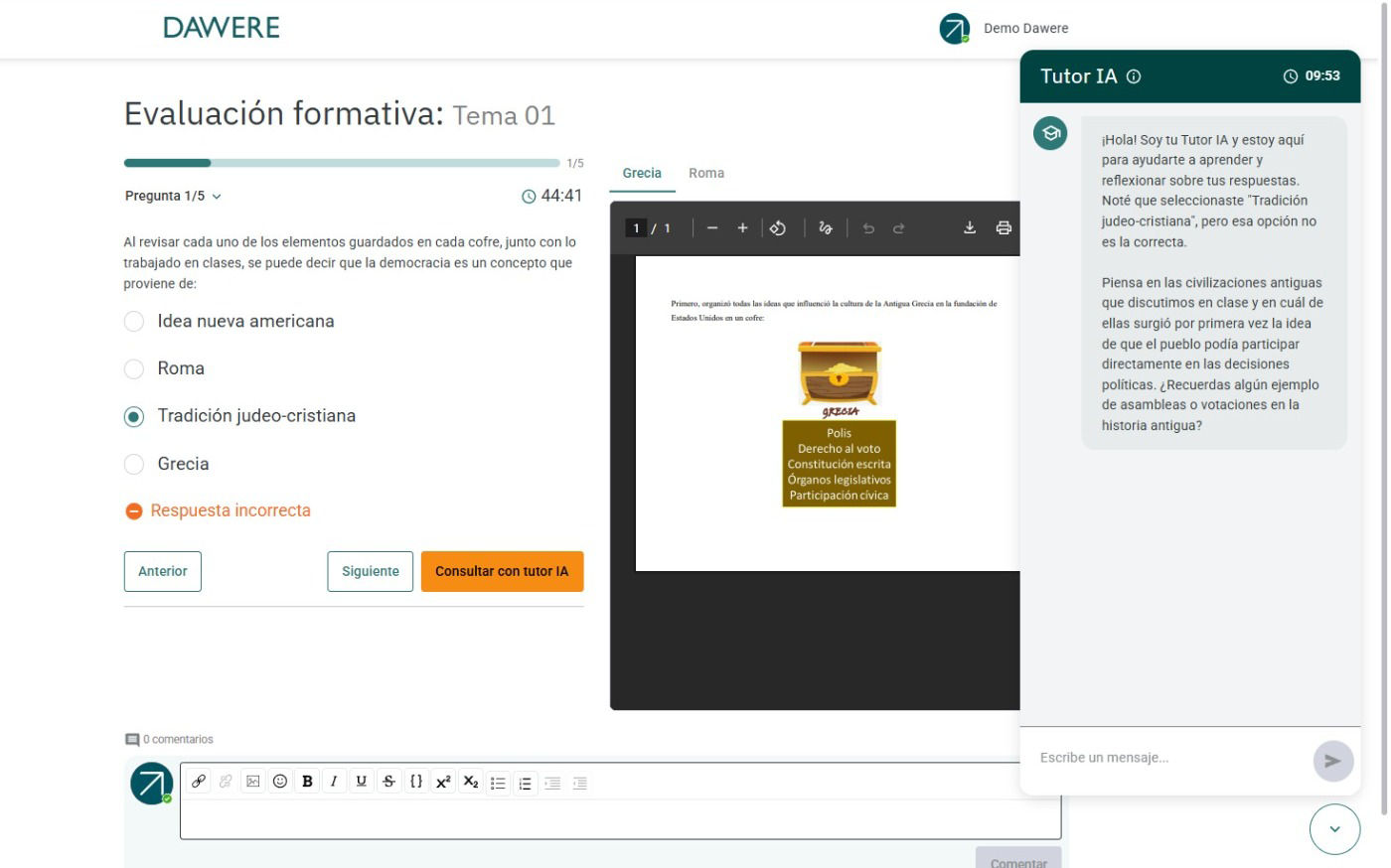Image resolution: width=1391 pixels, height=868 pixels.
Task: Send the message to Tutor IA
Action: 1332,761
